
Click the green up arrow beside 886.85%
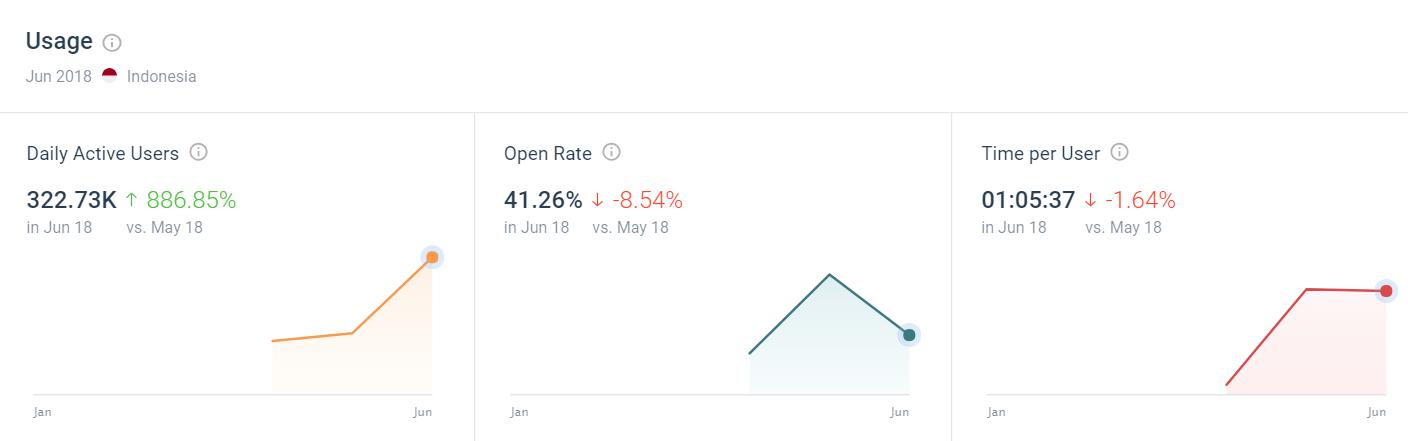(131, 200)
